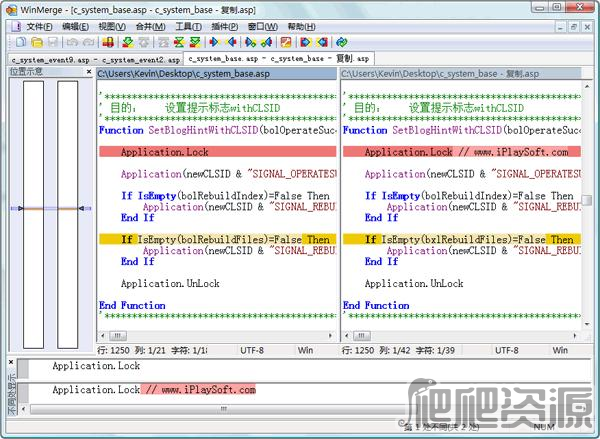Close the 不同处显示 diff pane
Screen dimensions: 600x439
tap(11, 362)
